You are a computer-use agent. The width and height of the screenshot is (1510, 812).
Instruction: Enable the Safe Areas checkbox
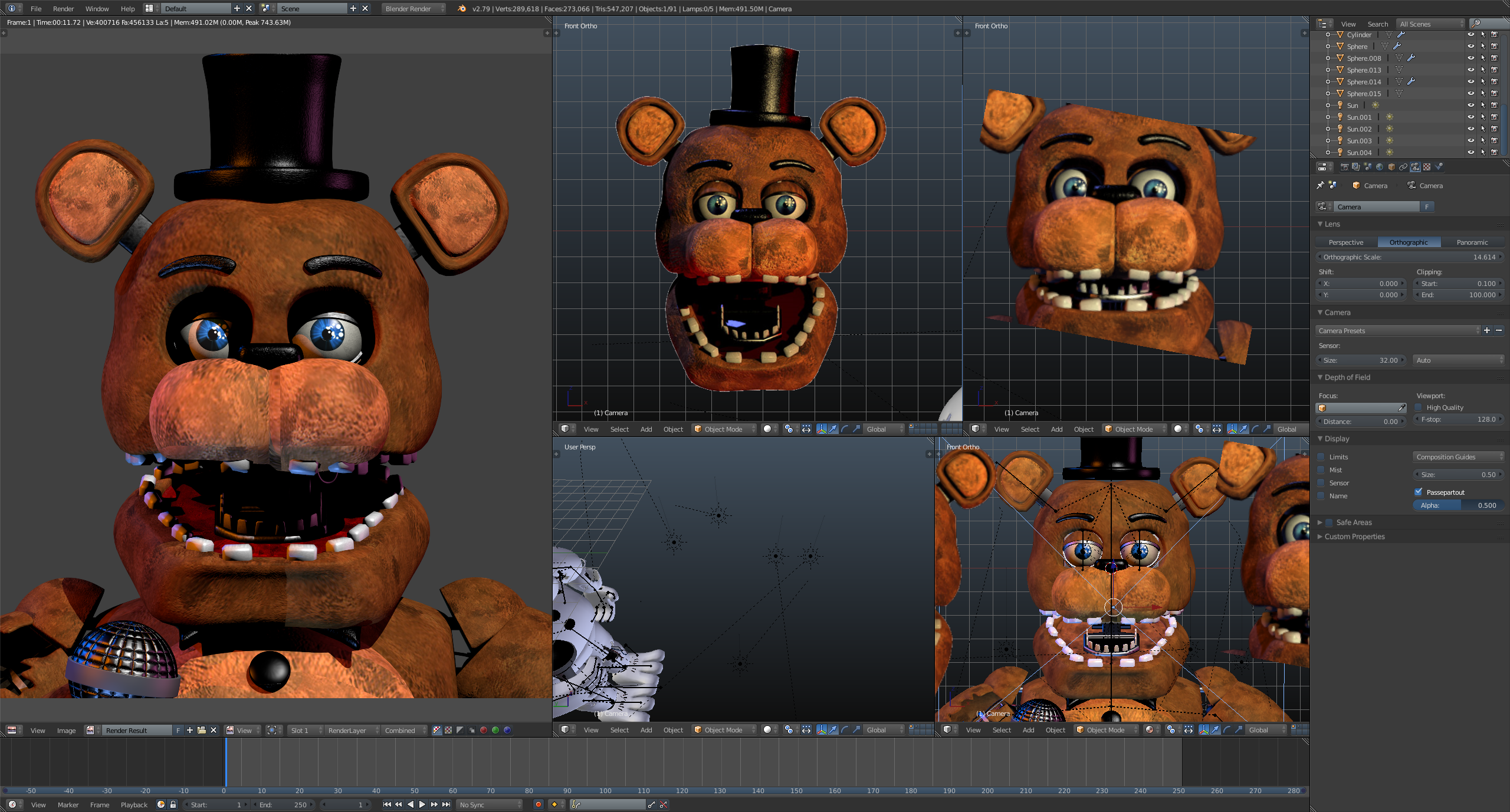tap(1330, 522)
